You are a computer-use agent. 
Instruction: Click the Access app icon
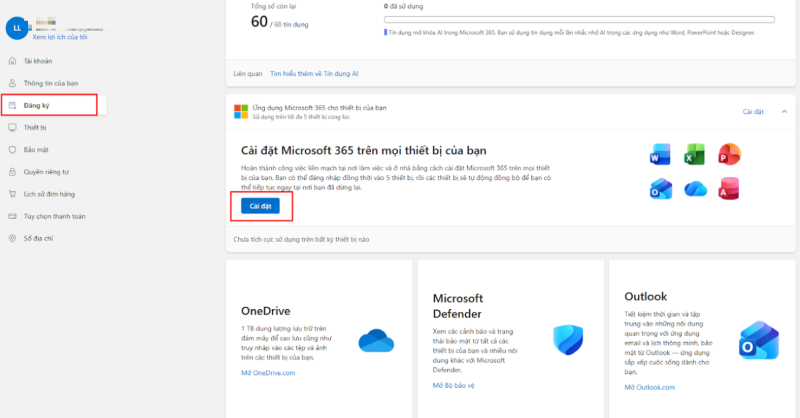tap(729, 189)
